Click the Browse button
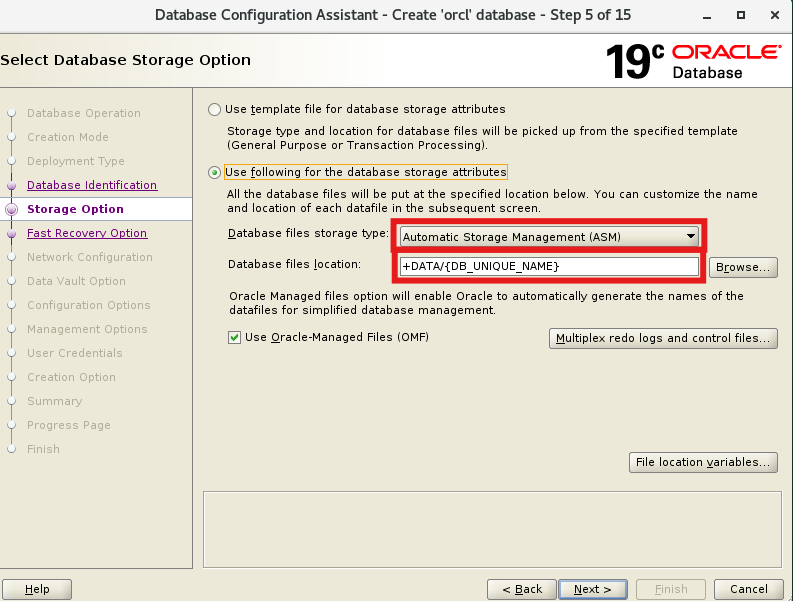793x601 pixels. (x=743, y=267)
